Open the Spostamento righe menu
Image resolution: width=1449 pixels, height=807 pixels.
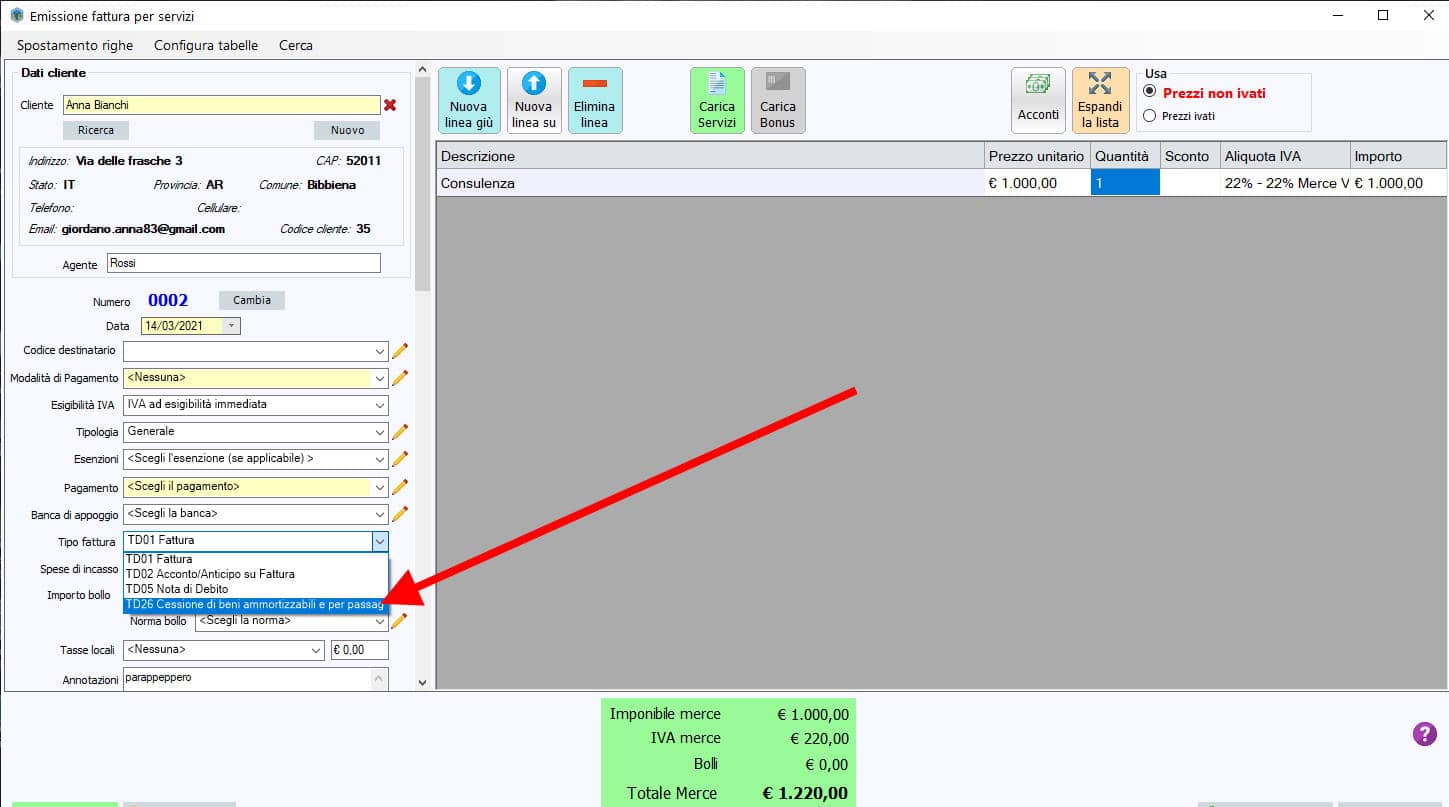[75, 45]
